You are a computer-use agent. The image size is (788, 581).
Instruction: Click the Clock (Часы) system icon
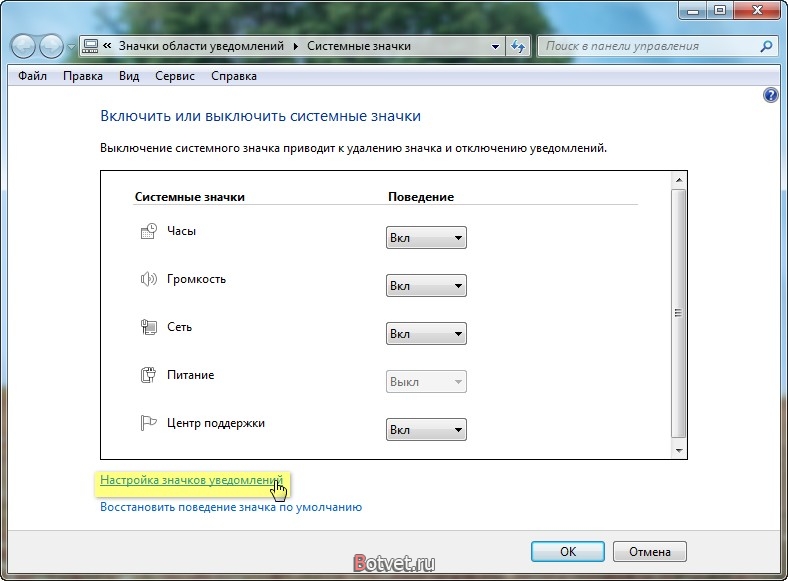tap(149, 231)
